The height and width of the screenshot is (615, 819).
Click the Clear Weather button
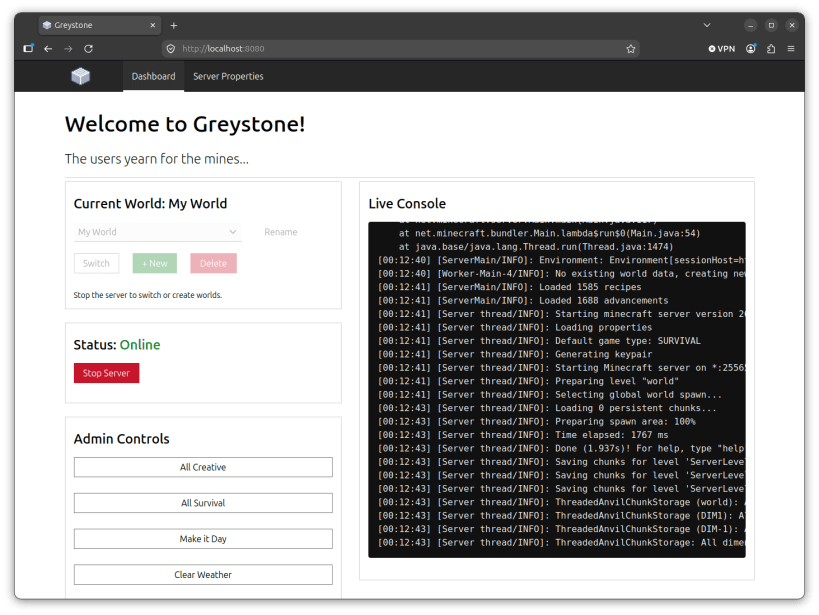point(203,574)
